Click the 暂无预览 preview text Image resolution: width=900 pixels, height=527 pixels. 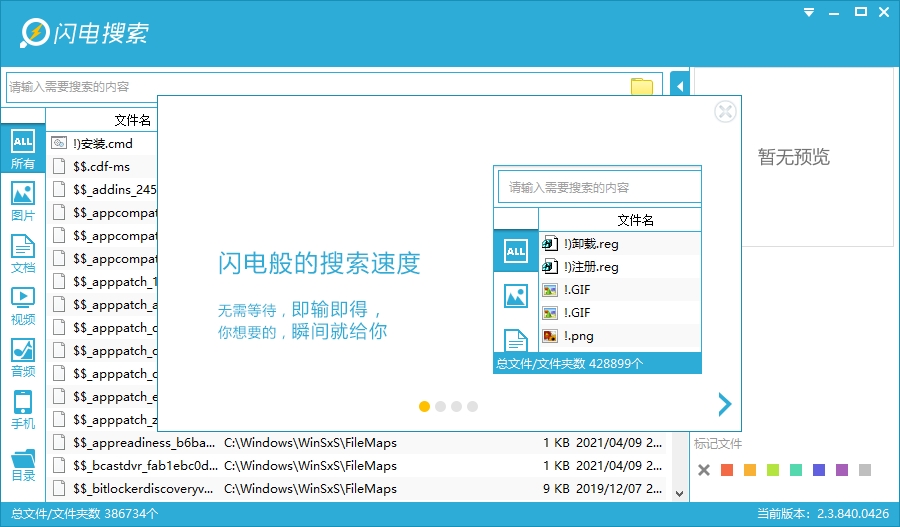coord(794,157)
